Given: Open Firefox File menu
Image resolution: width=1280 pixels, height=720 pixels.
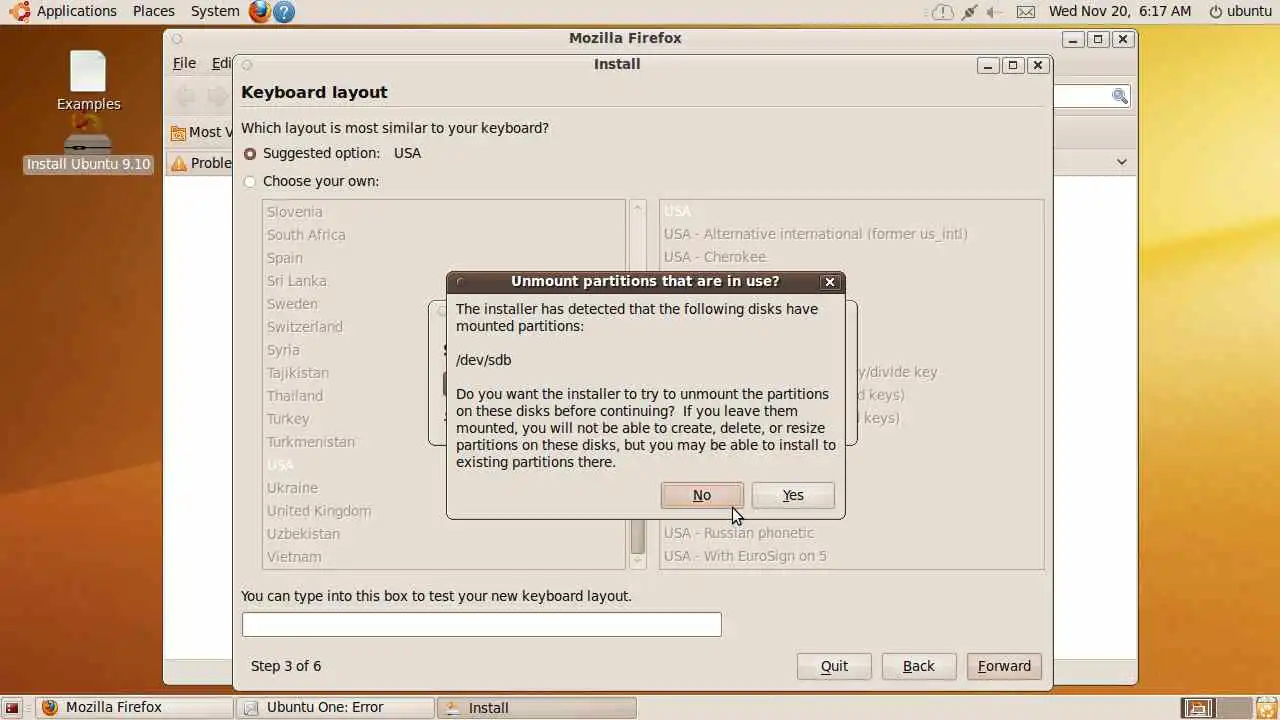Looking at the screenshot, I should (x=184, y=63).
